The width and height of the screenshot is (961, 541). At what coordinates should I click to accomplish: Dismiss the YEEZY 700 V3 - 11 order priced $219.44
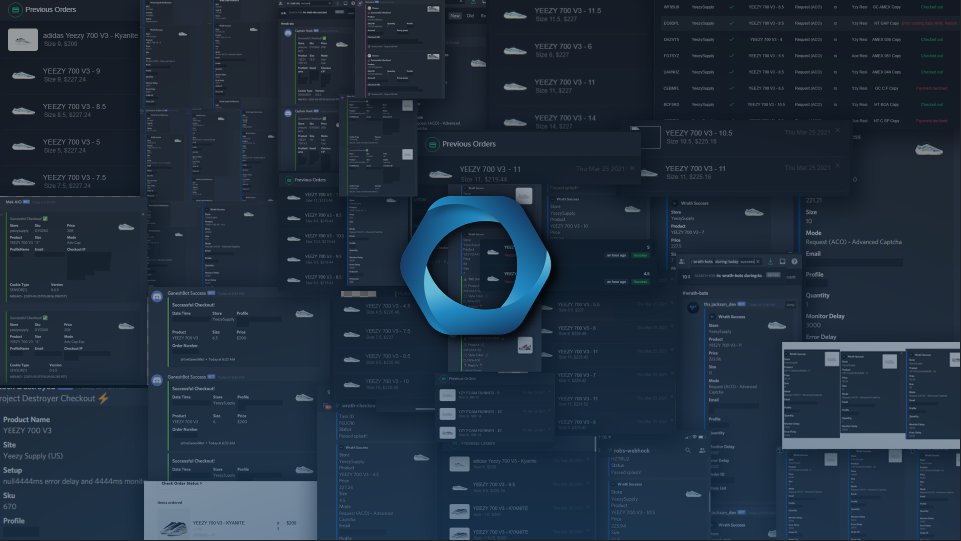(x=632, y=168)
